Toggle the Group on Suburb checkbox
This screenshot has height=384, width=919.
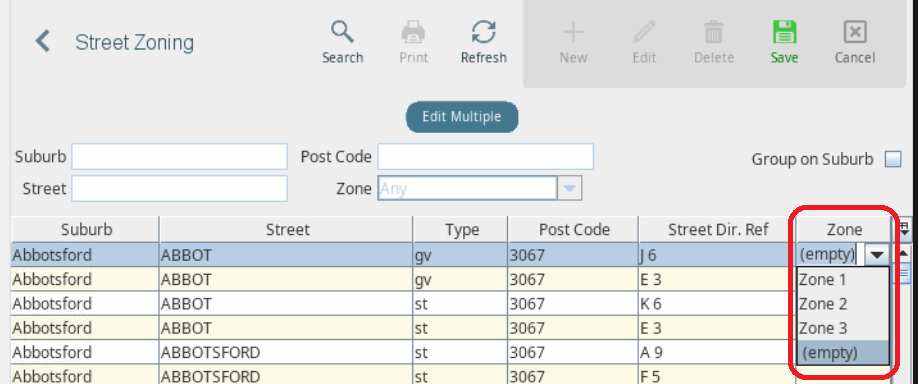(x=893, y=159)
